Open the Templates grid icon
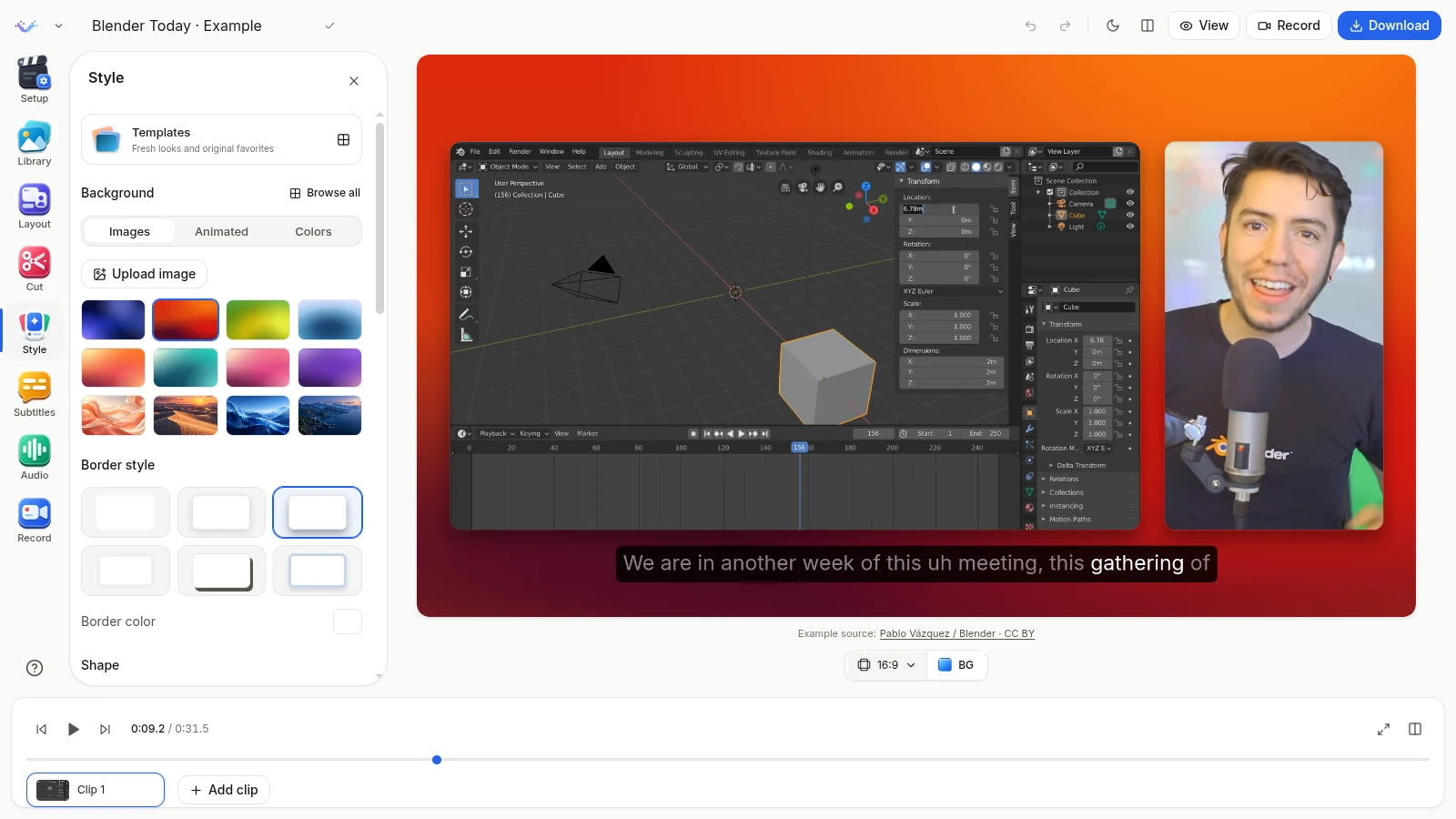This screenshot has width=1456, height=819. [x=343, y=139]
